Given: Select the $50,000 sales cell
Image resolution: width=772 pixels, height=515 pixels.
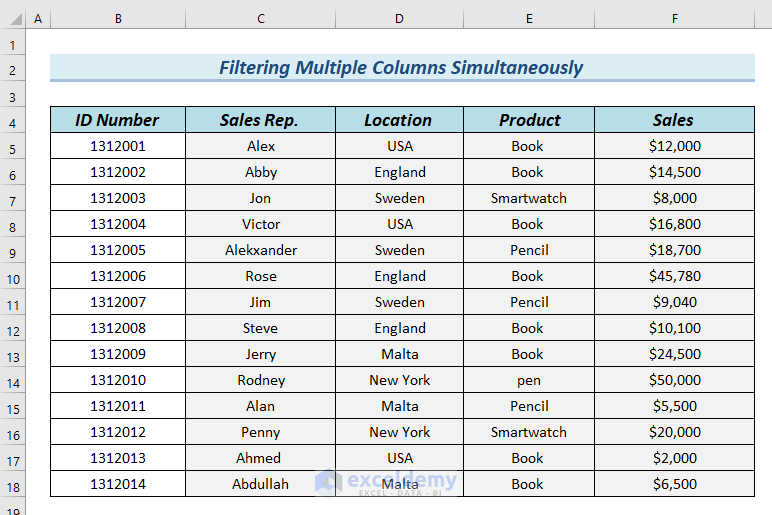Looking at the screenshot, I should [x=674, y=380].
